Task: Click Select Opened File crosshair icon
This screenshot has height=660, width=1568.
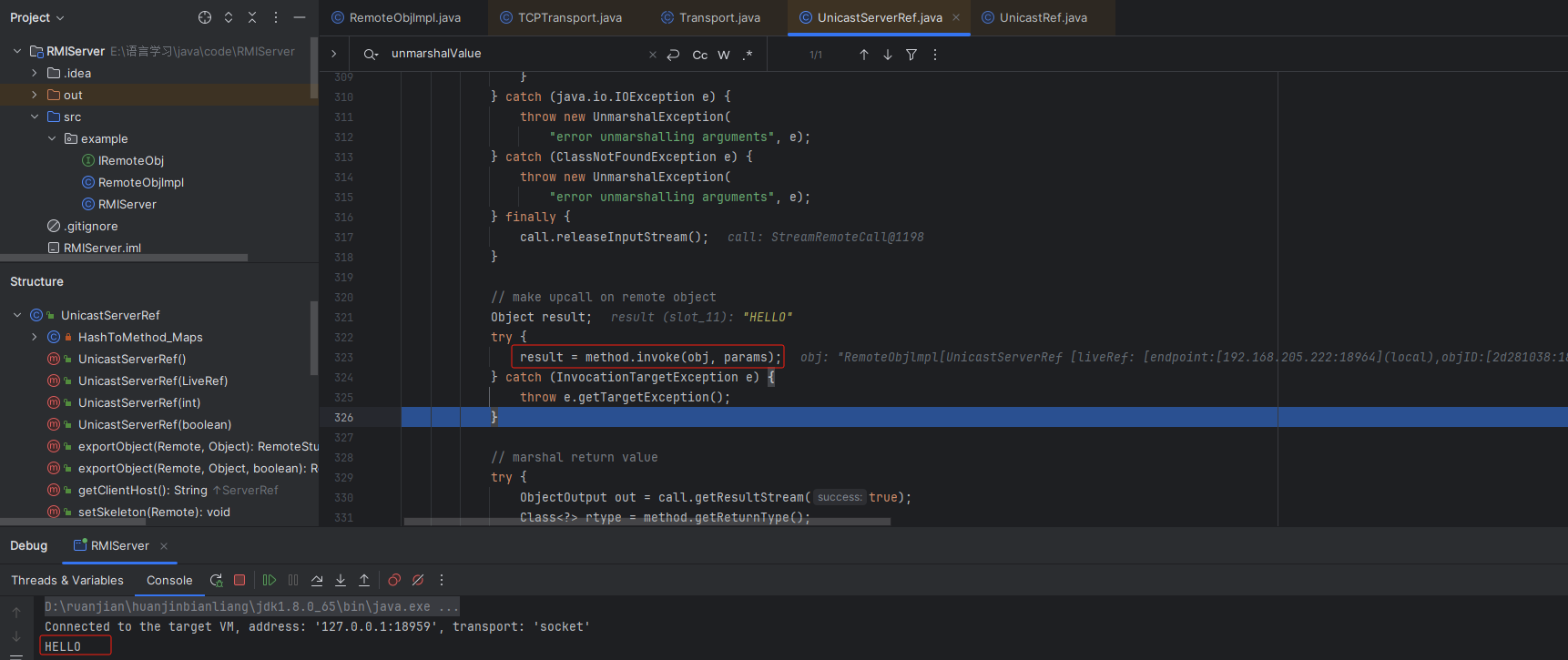Action: [x=205, y=17]
